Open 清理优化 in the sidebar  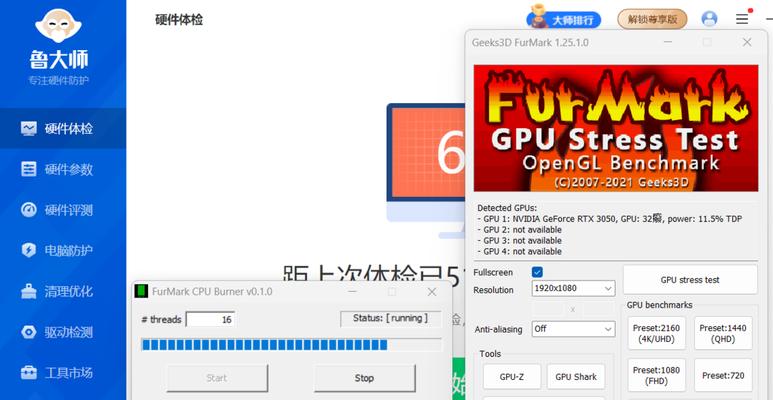coord(63,291)
